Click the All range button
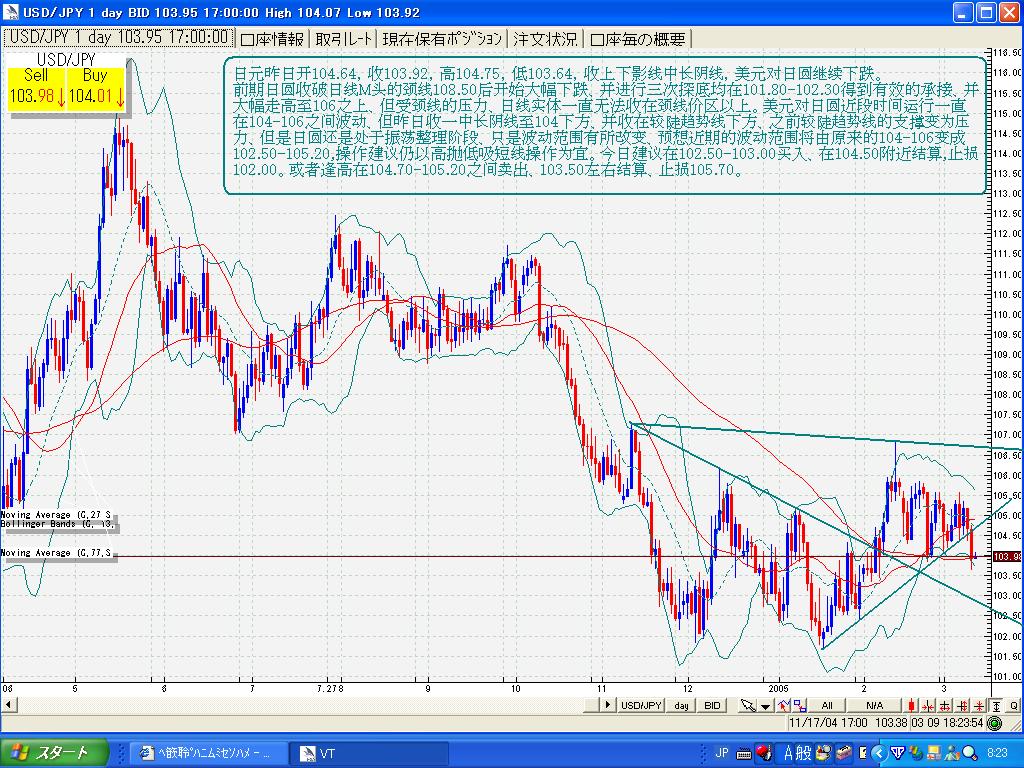The image size is (1024, 768). click(x=827, y=706)
